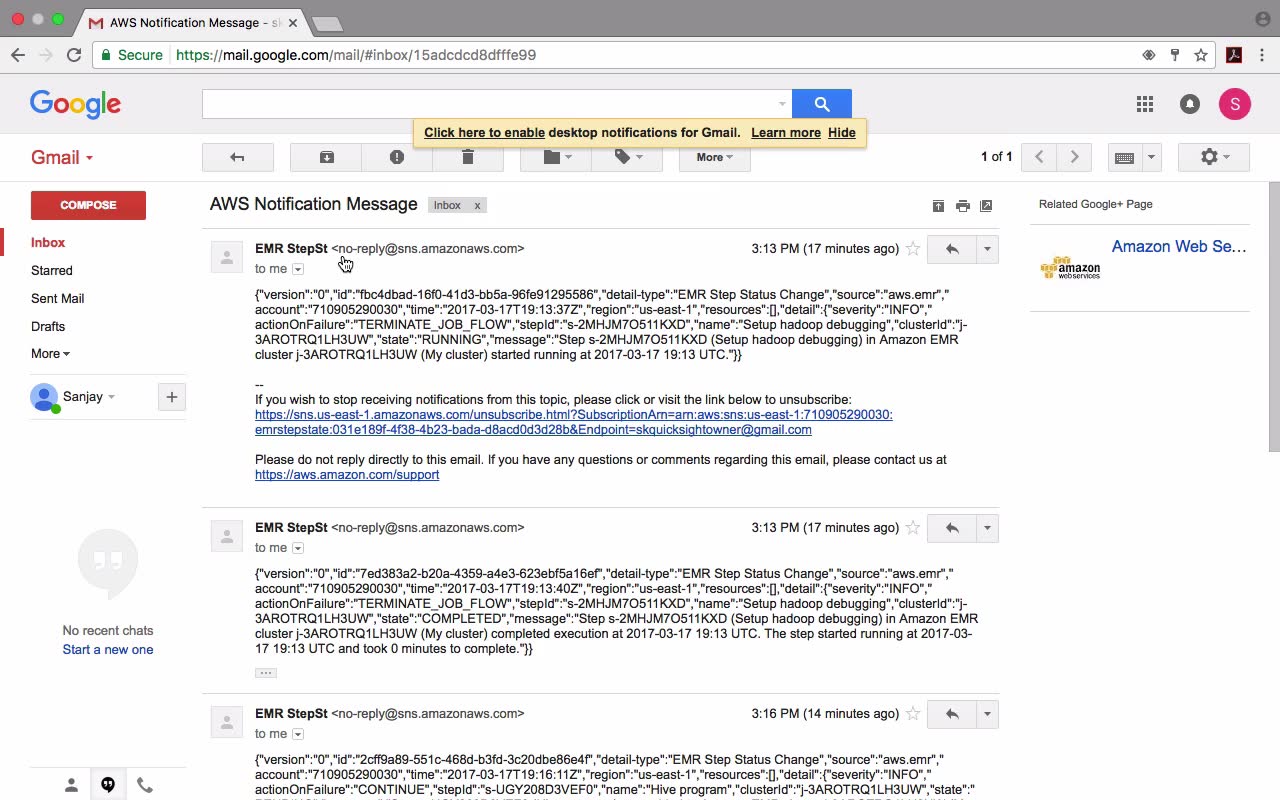Viewport: 1280px width, 800px height.
Task: Open more options for first message
Action: 987,249
